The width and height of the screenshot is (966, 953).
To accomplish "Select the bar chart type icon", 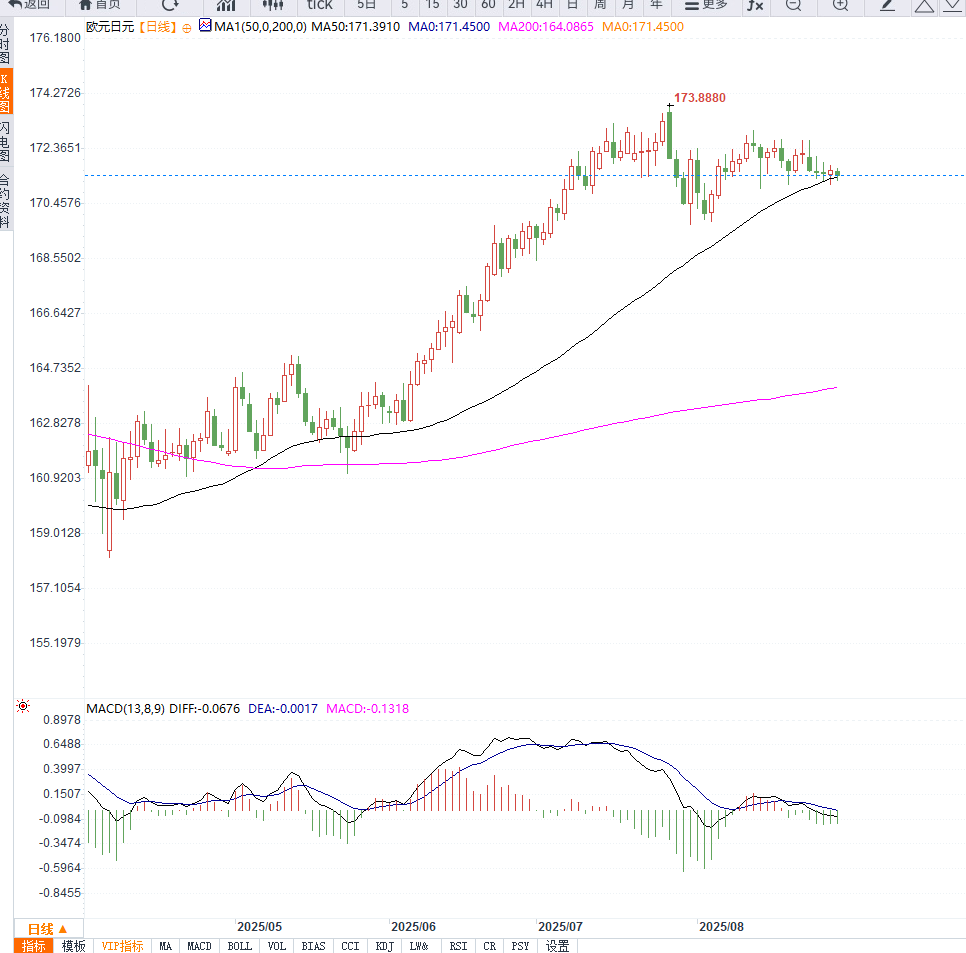I will click(x=226, y=5).
